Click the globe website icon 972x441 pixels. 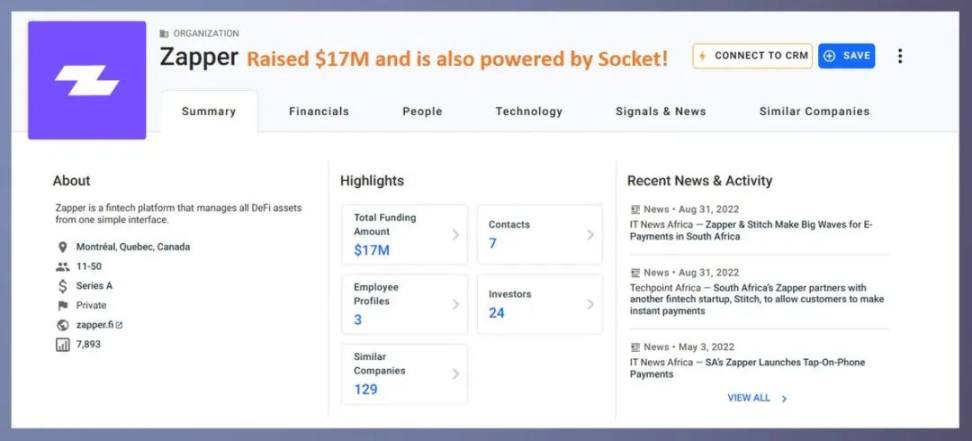(x=62, y=325)
